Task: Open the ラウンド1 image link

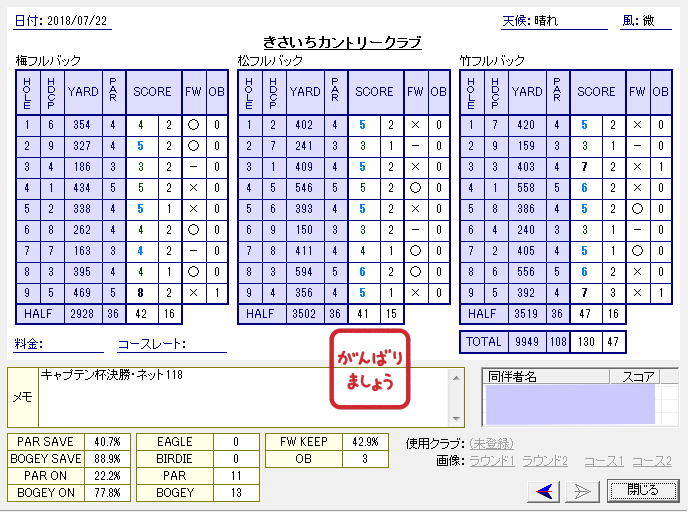Action: [492, 461]
